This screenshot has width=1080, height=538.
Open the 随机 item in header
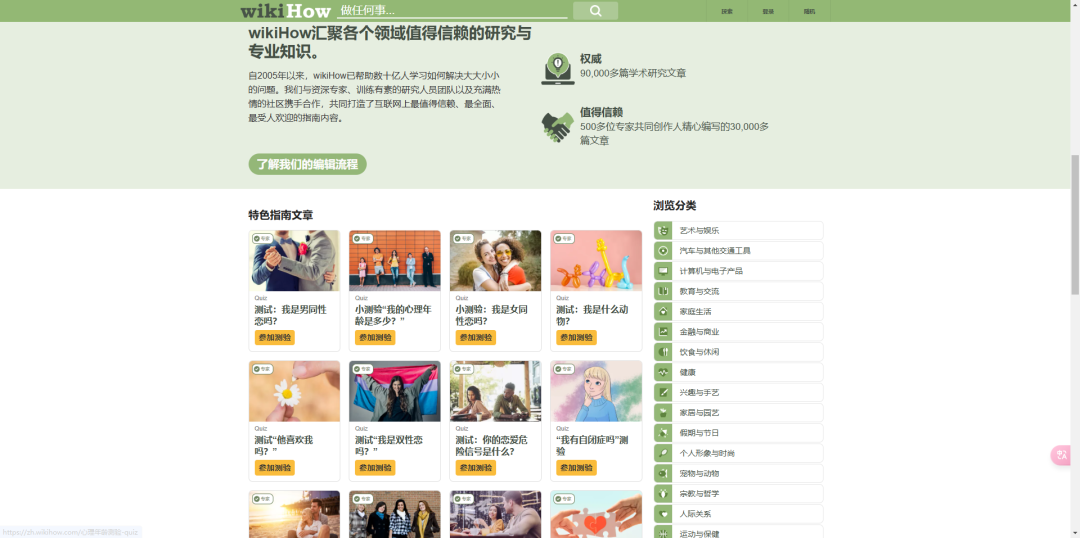coord(809,11)
